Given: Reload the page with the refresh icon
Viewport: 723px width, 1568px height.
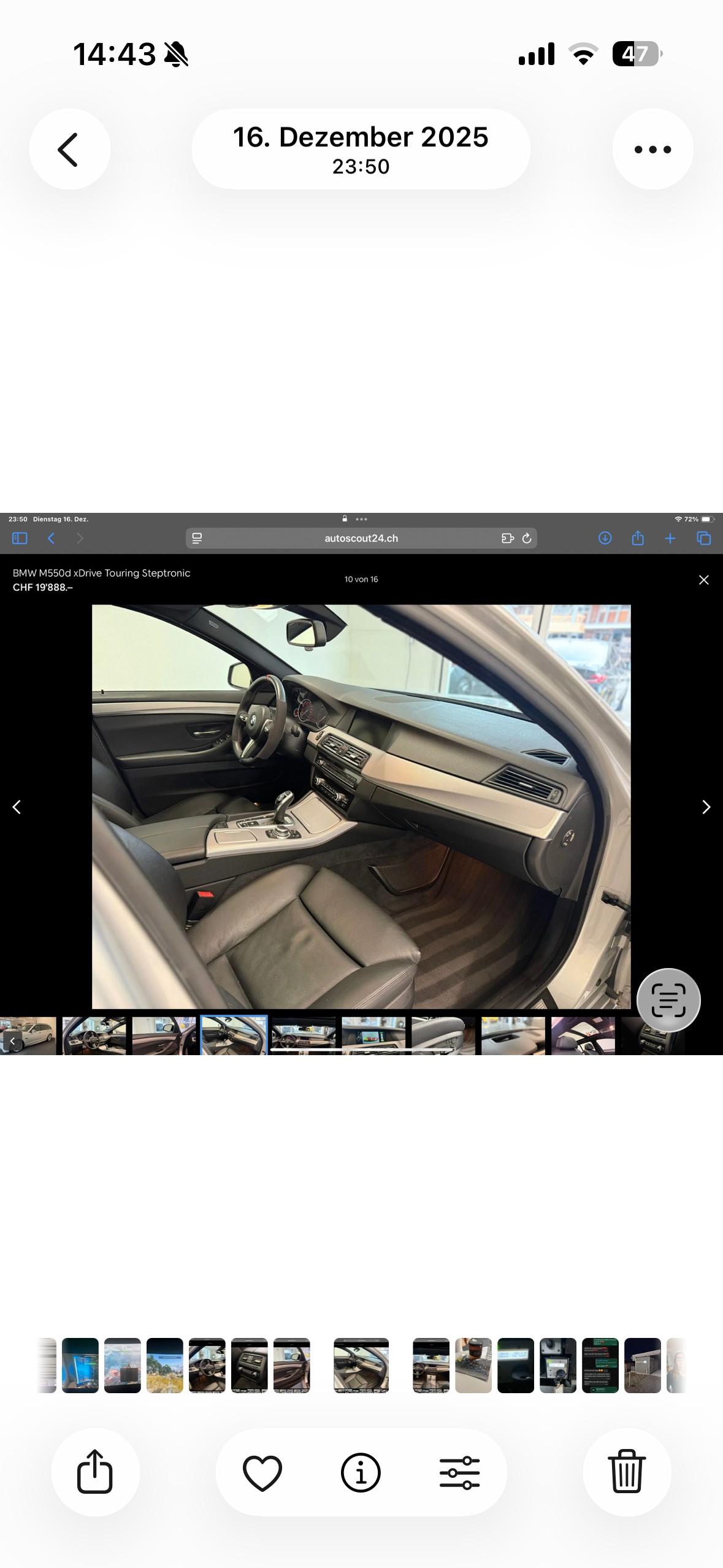Looking at the screenshot, I should (526, 538).
